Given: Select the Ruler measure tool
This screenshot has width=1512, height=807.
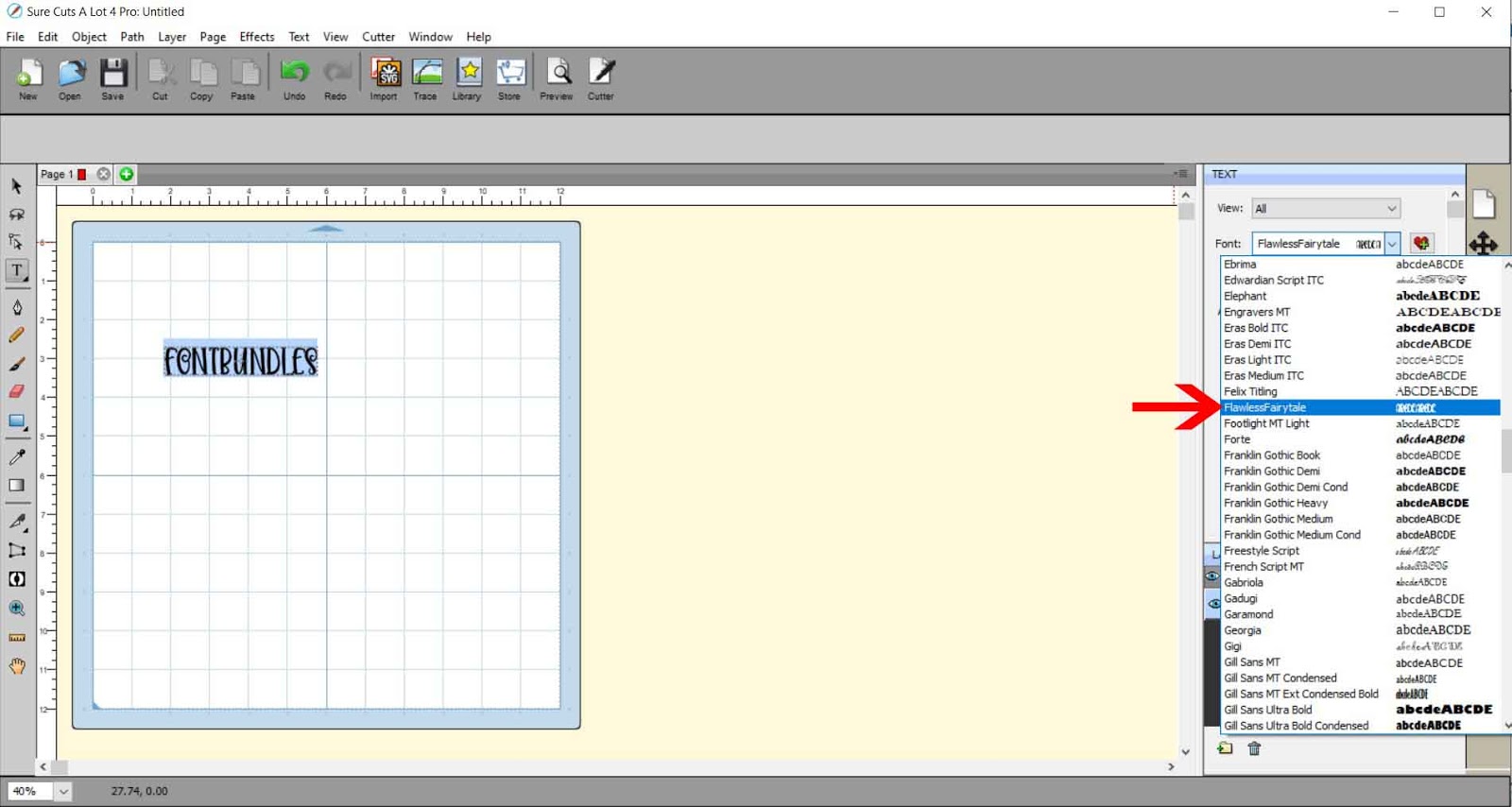Looking at the screenshot, I should tap(17, 638).
